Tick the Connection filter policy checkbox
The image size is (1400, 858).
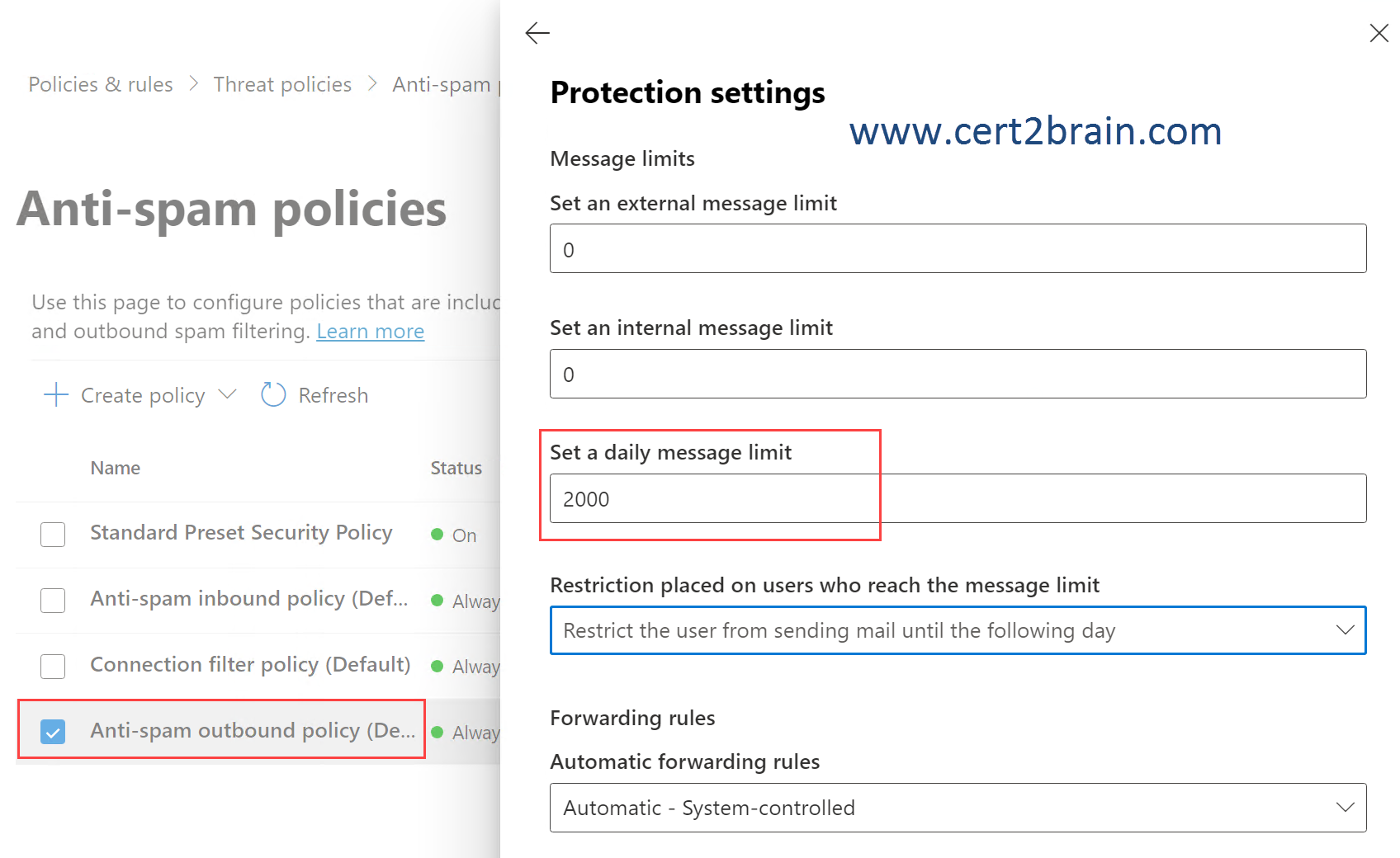pyautogui.click(x=53, y=666)
